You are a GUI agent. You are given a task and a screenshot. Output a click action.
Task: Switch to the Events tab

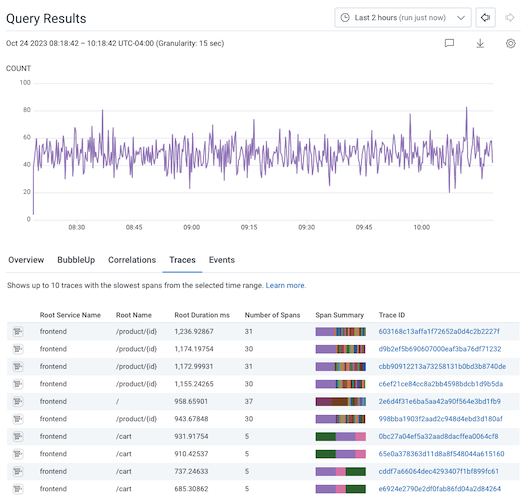[x=222, y=260]
